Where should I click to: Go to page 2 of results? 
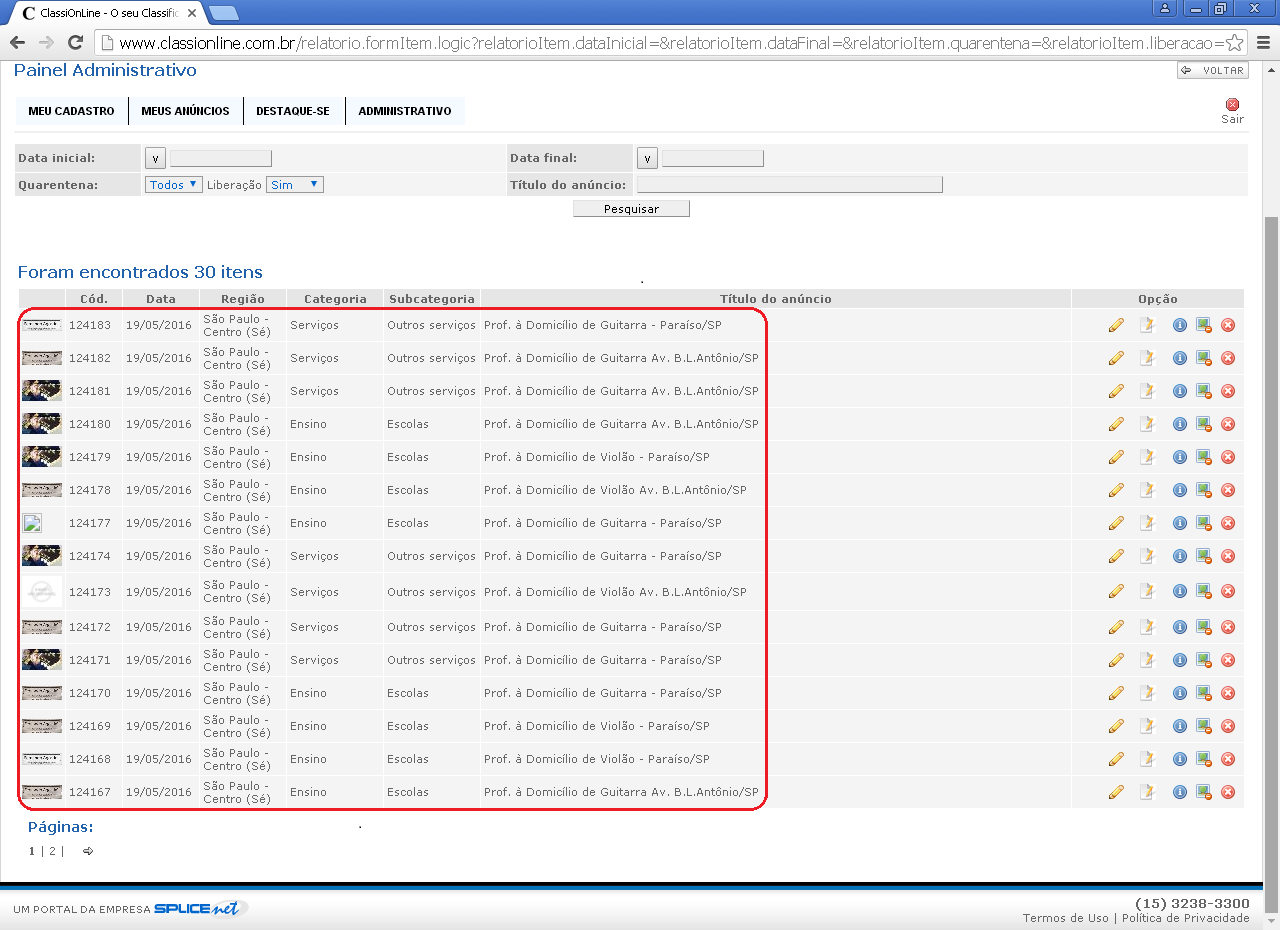tap(53, 851)
